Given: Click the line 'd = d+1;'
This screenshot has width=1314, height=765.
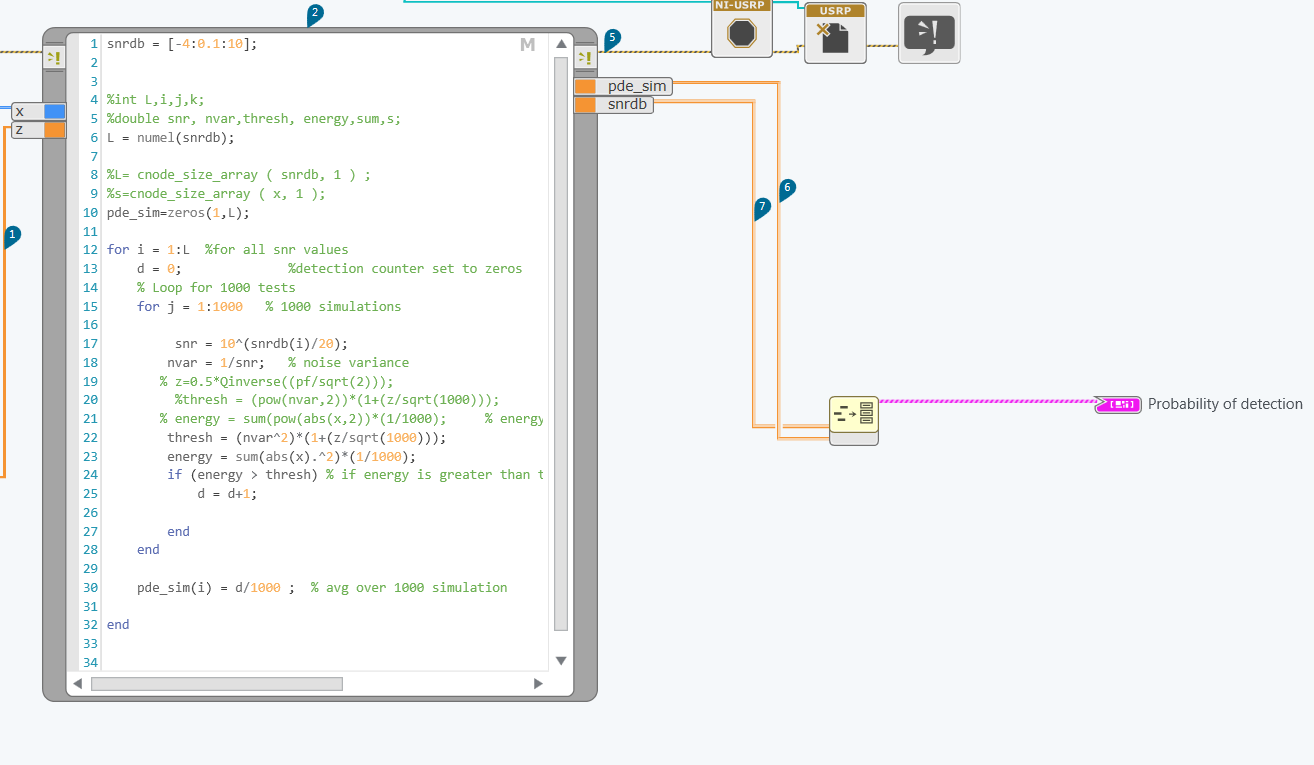Looking at the screenshot, I should [227, 493].
